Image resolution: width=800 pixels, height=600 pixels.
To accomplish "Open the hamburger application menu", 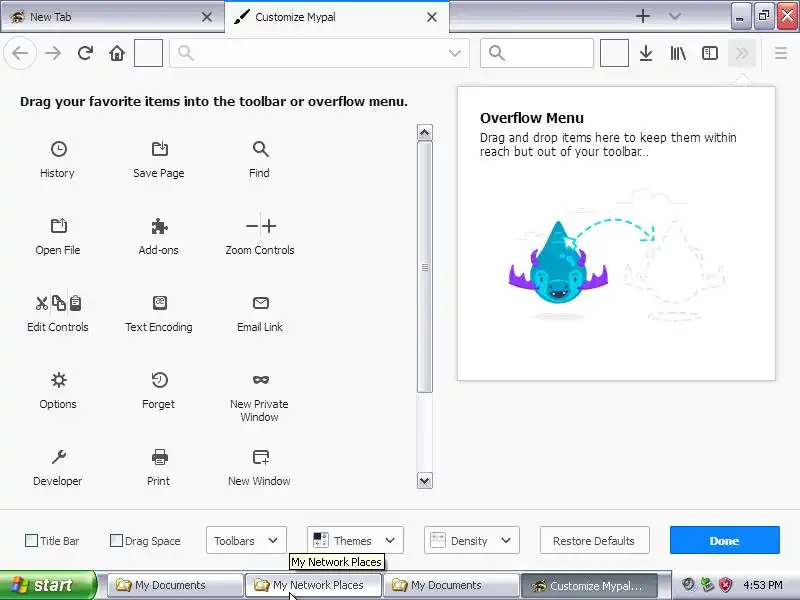I will pos(781,53).
